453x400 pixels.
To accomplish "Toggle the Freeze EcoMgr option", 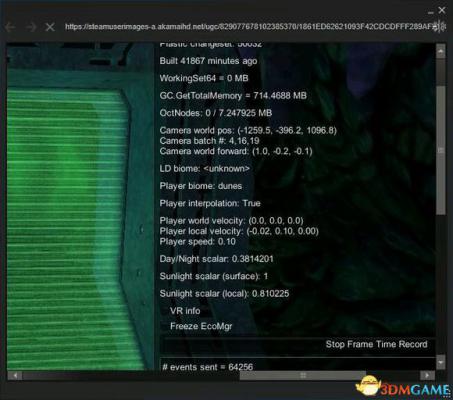I will [201, 326].
